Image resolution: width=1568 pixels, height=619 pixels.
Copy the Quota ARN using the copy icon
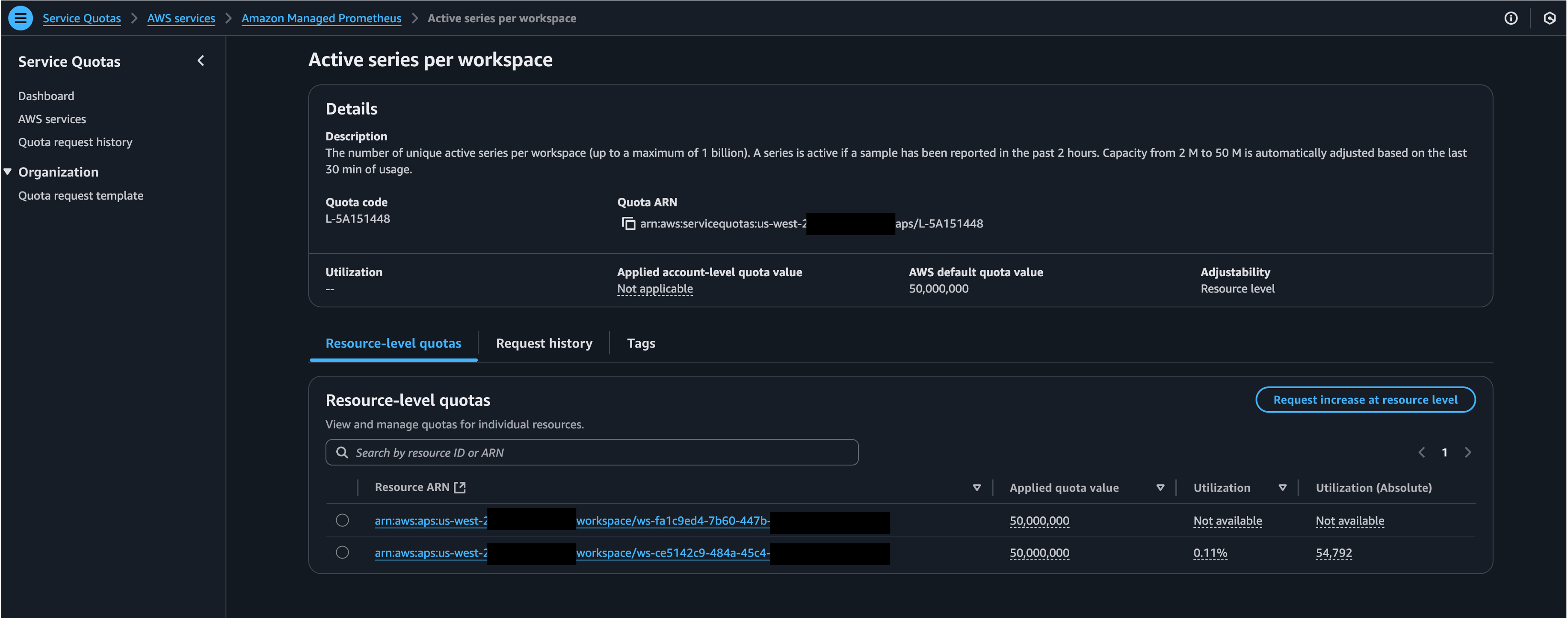click(x=627, y=224)
